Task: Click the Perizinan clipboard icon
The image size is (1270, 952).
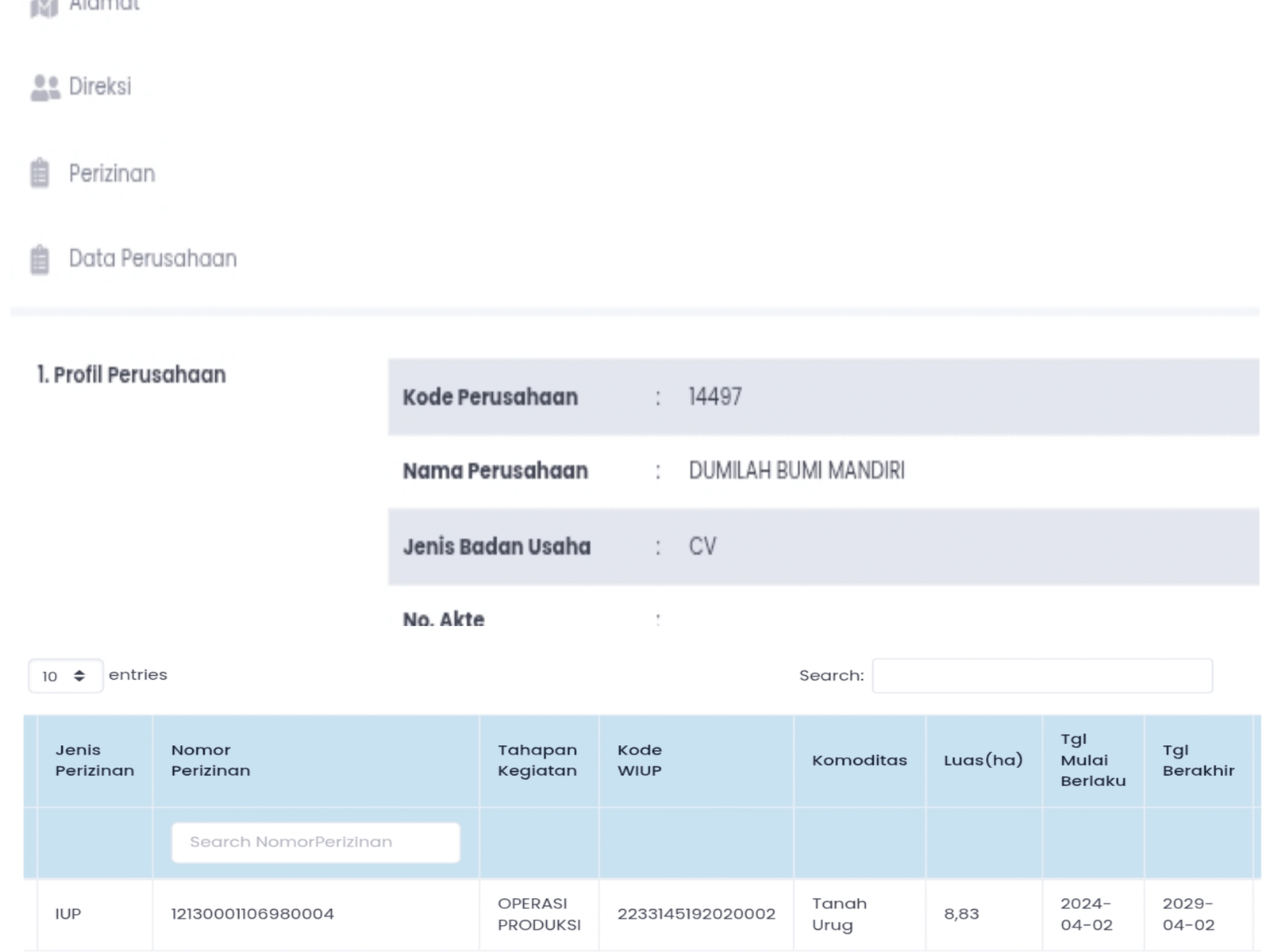Action: click(x=40, y=173)
